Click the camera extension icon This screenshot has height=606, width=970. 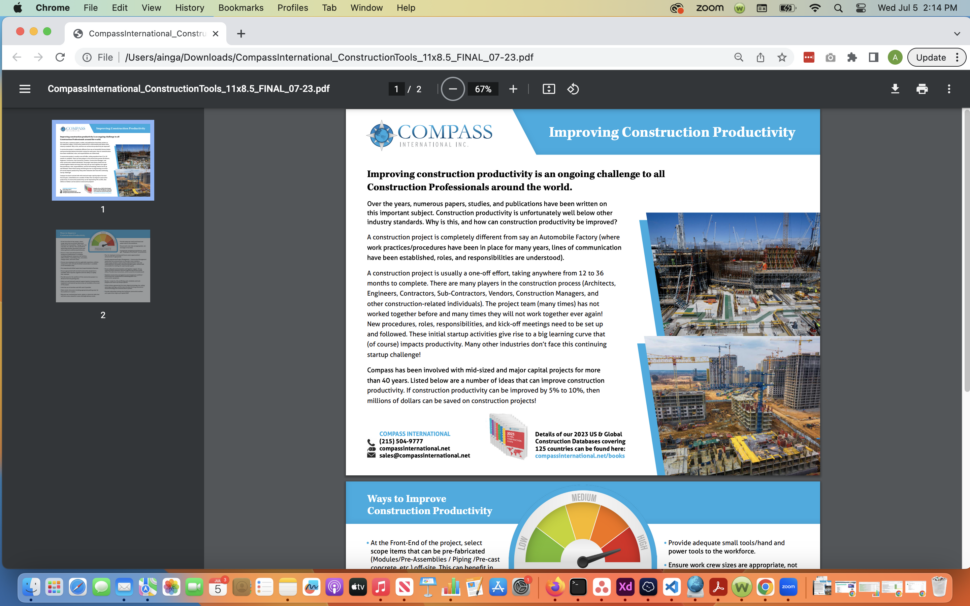click(830, 58)
